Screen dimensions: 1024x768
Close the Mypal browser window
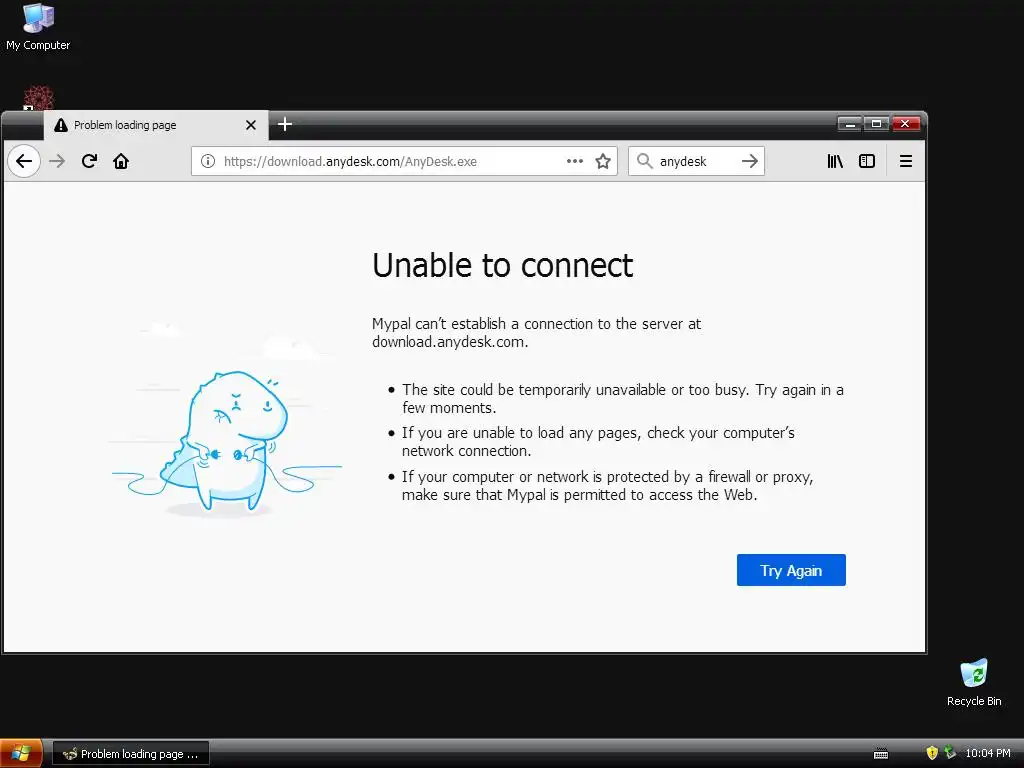(905, 123)
